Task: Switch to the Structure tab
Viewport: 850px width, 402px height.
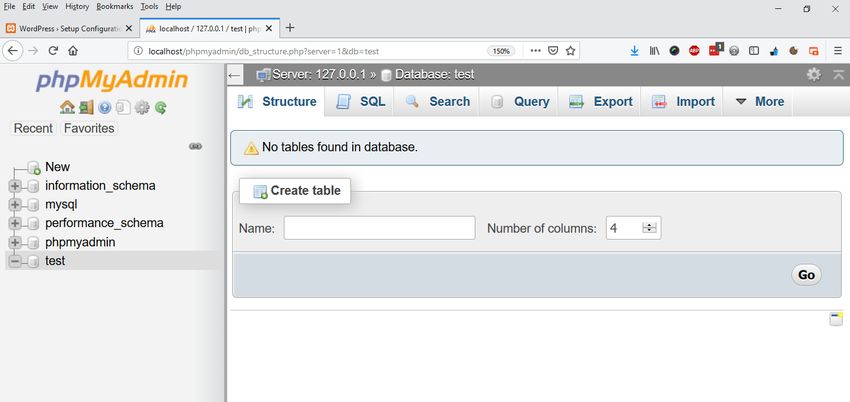Action: 277,102
